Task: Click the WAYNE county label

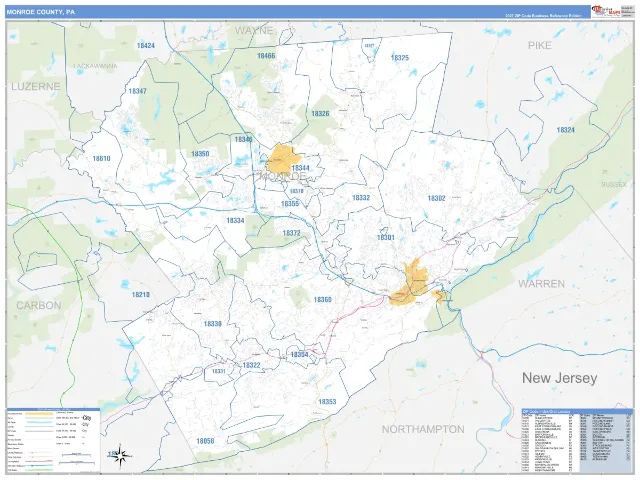Action: click(x=254, y=31)
